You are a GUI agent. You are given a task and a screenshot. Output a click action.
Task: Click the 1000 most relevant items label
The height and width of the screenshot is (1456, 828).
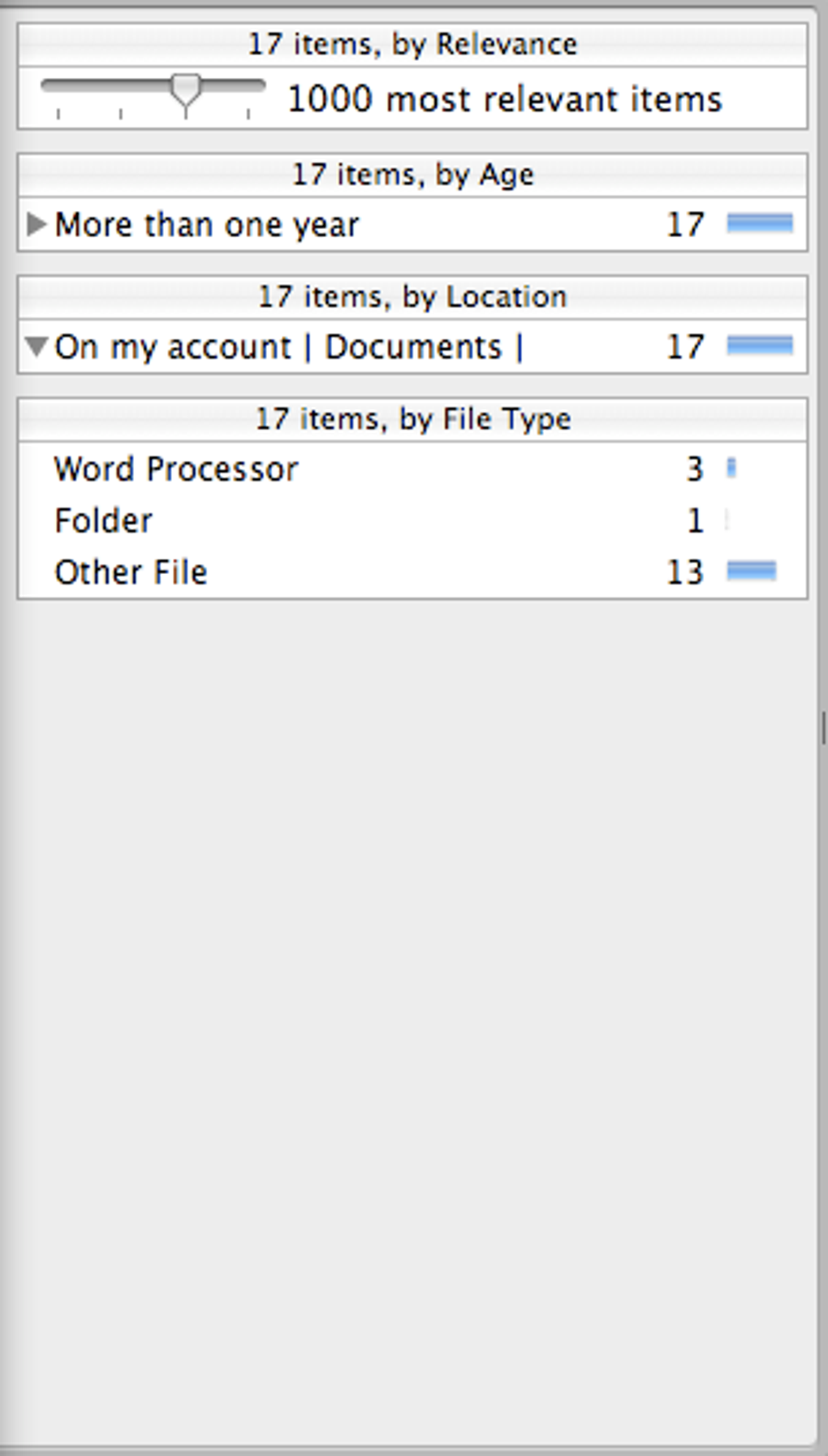[504, 99]
